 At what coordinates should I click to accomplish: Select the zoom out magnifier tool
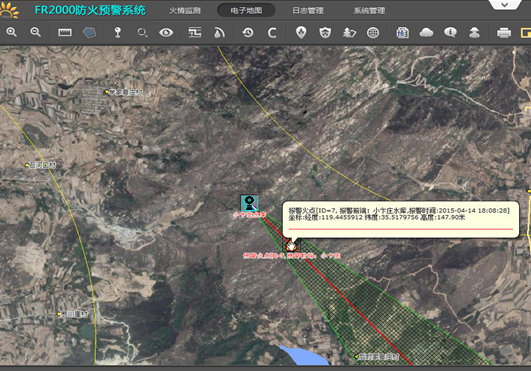36,32
